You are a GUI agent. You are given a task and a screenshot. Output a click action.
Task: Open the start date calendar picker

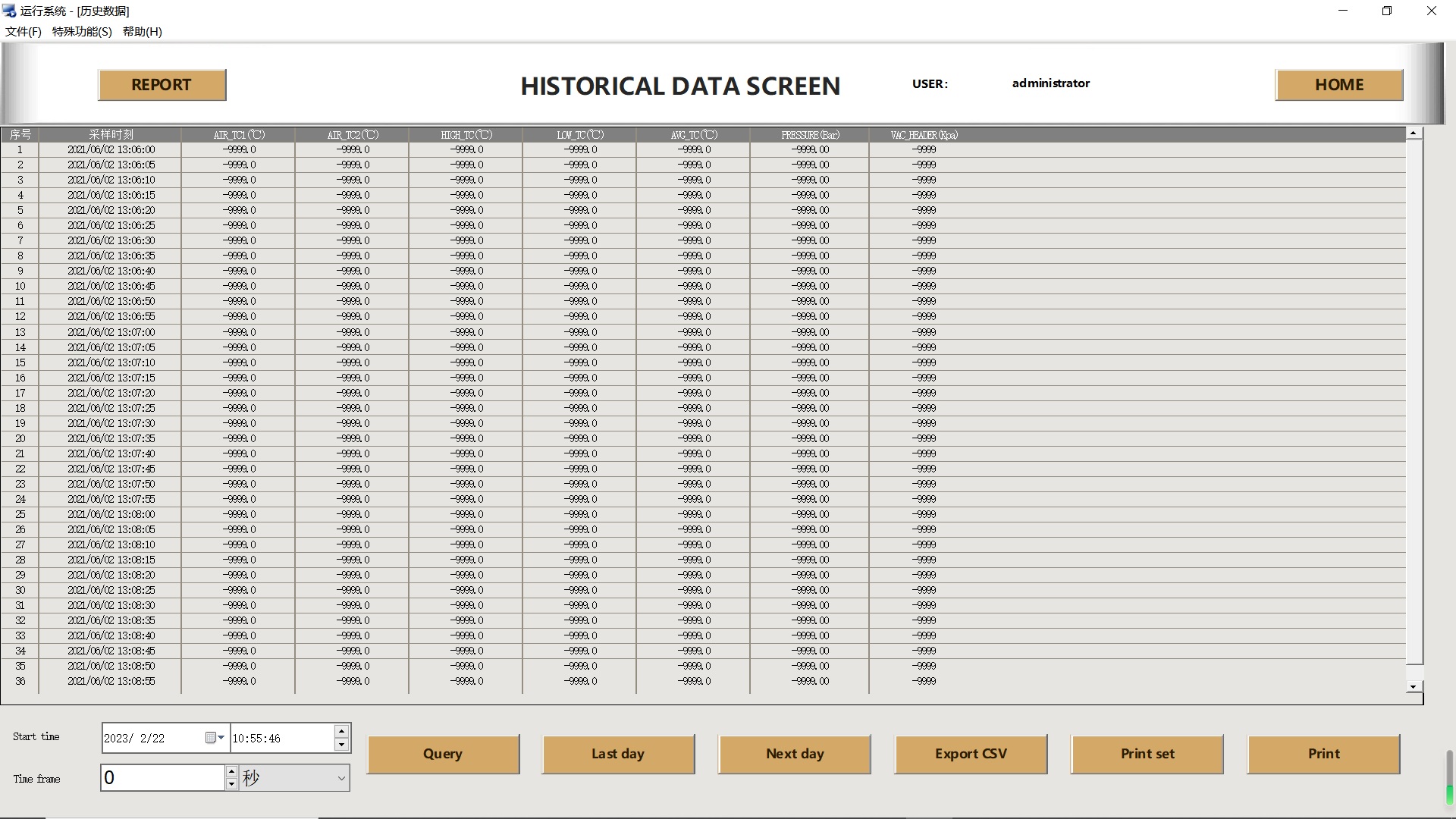(x=215, y=738)
